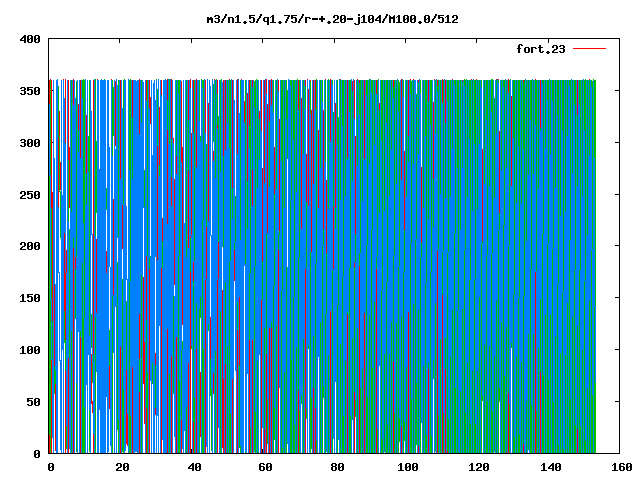Click the y-axis label 150
Viewport: 640px width, 480px height.
(30, 298)
